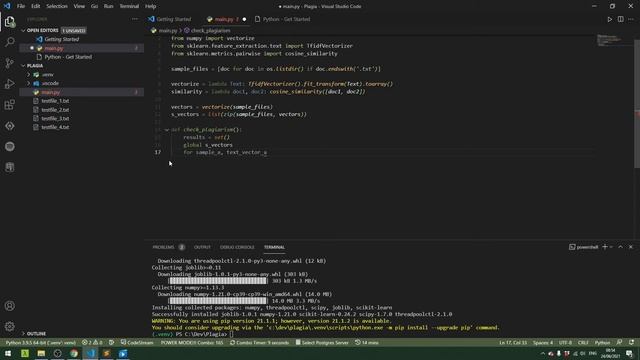
Task: Open the Explorer view in activity bar
Action: click(x=9, y=21)
